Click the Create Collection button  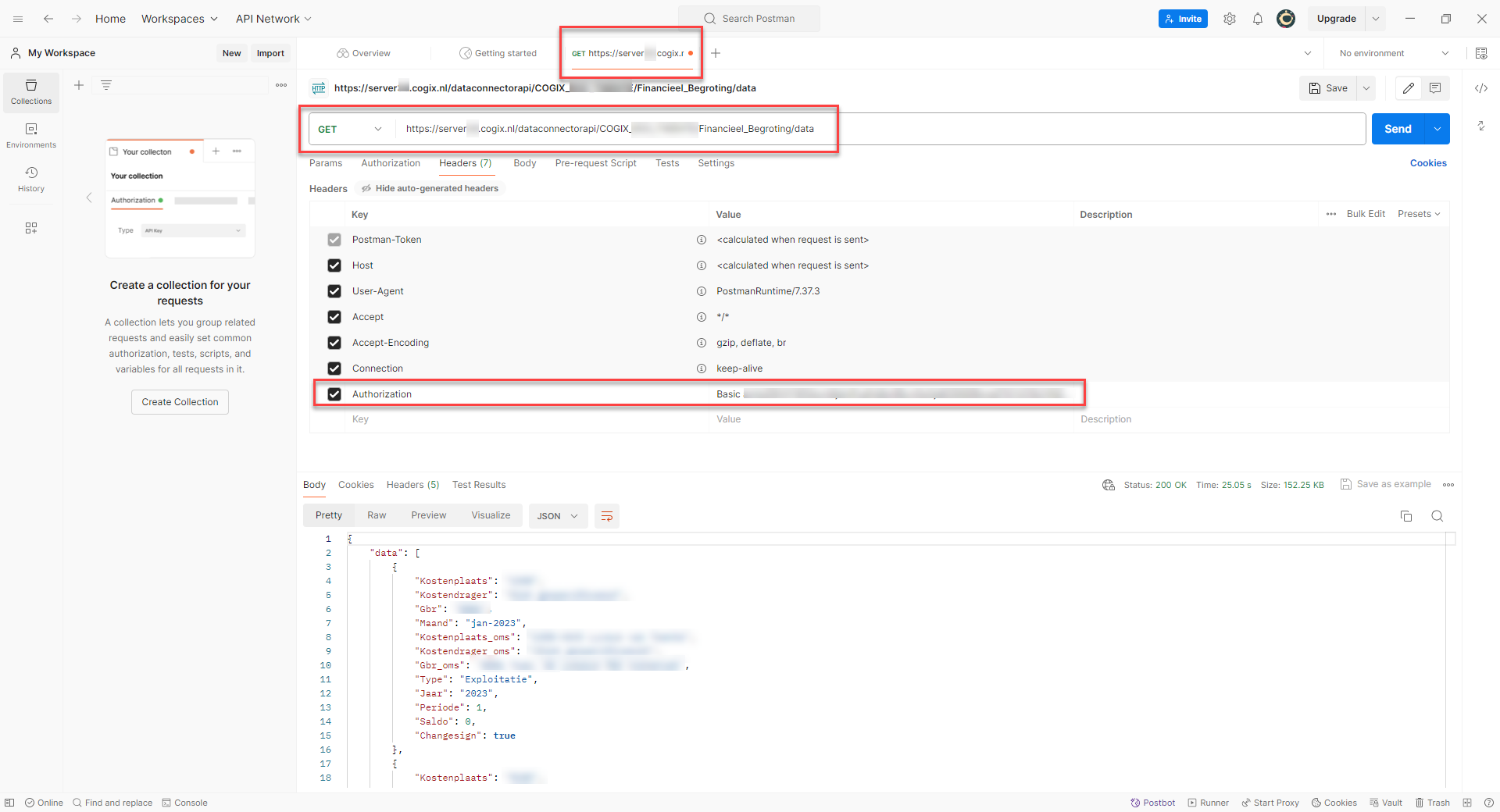[x=180, y=402]
